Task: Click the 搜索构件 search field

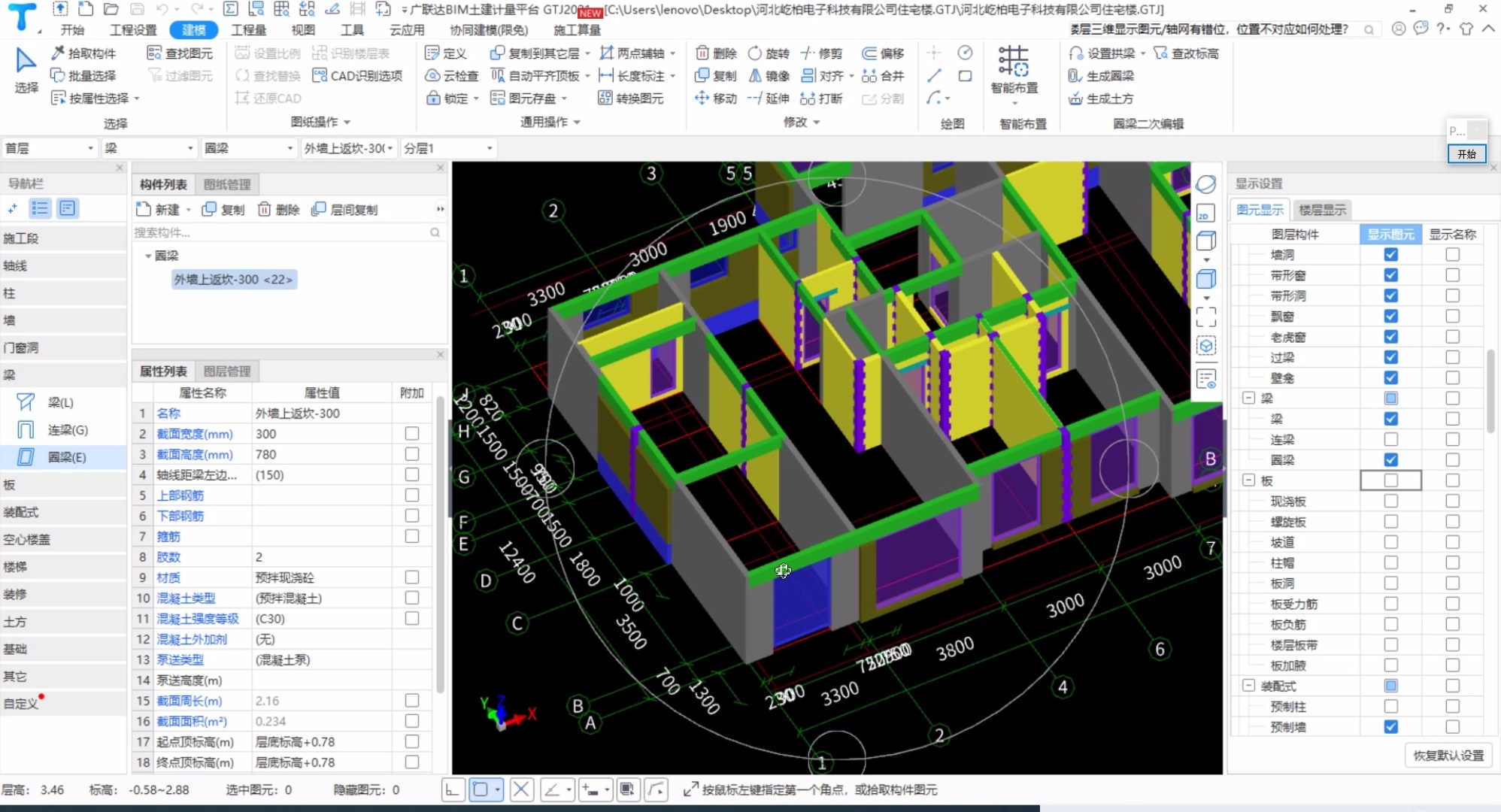Action: 288,232
